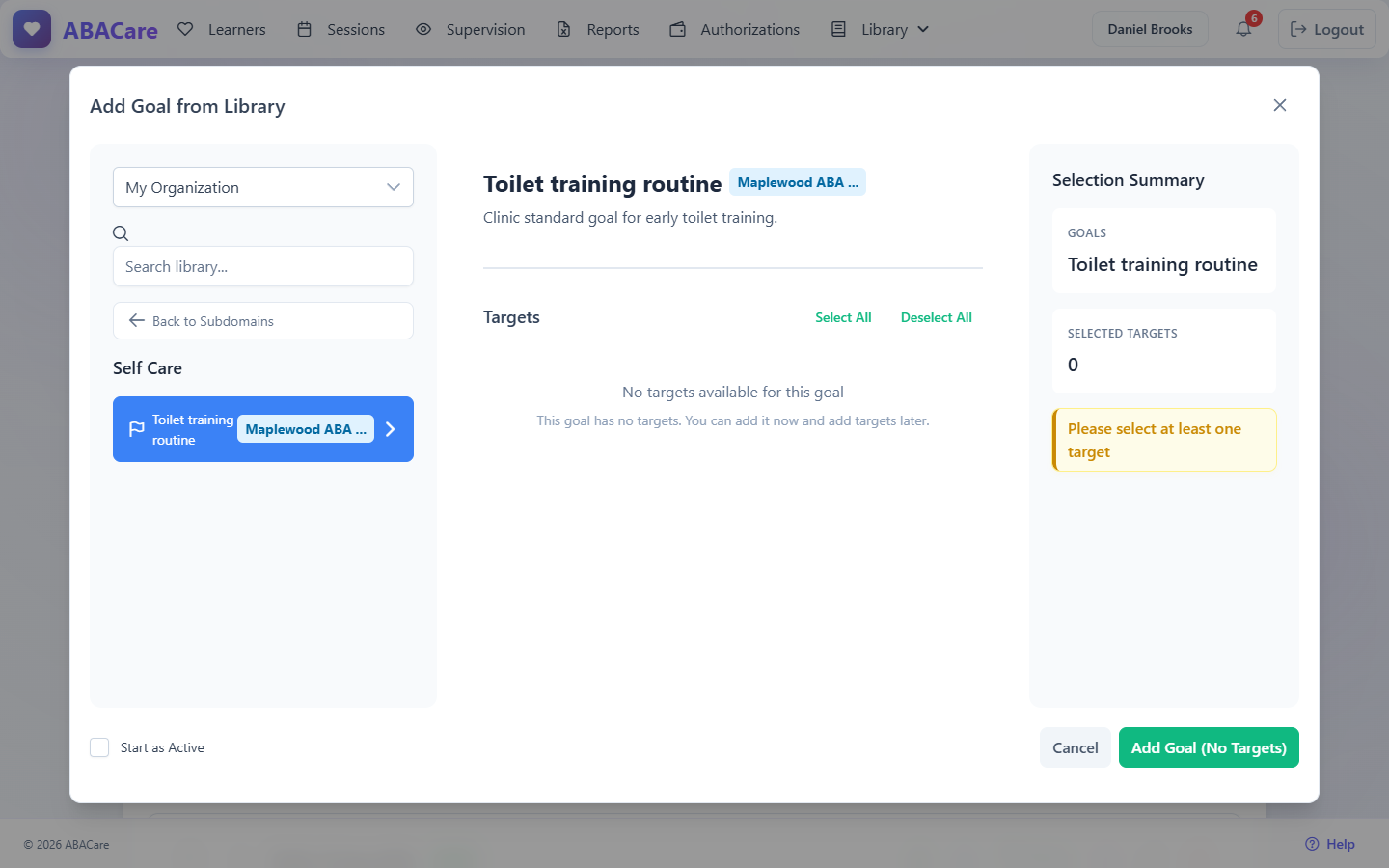
Task: Click the 'Selection Summary' heading
Action: coord(1129,180)
